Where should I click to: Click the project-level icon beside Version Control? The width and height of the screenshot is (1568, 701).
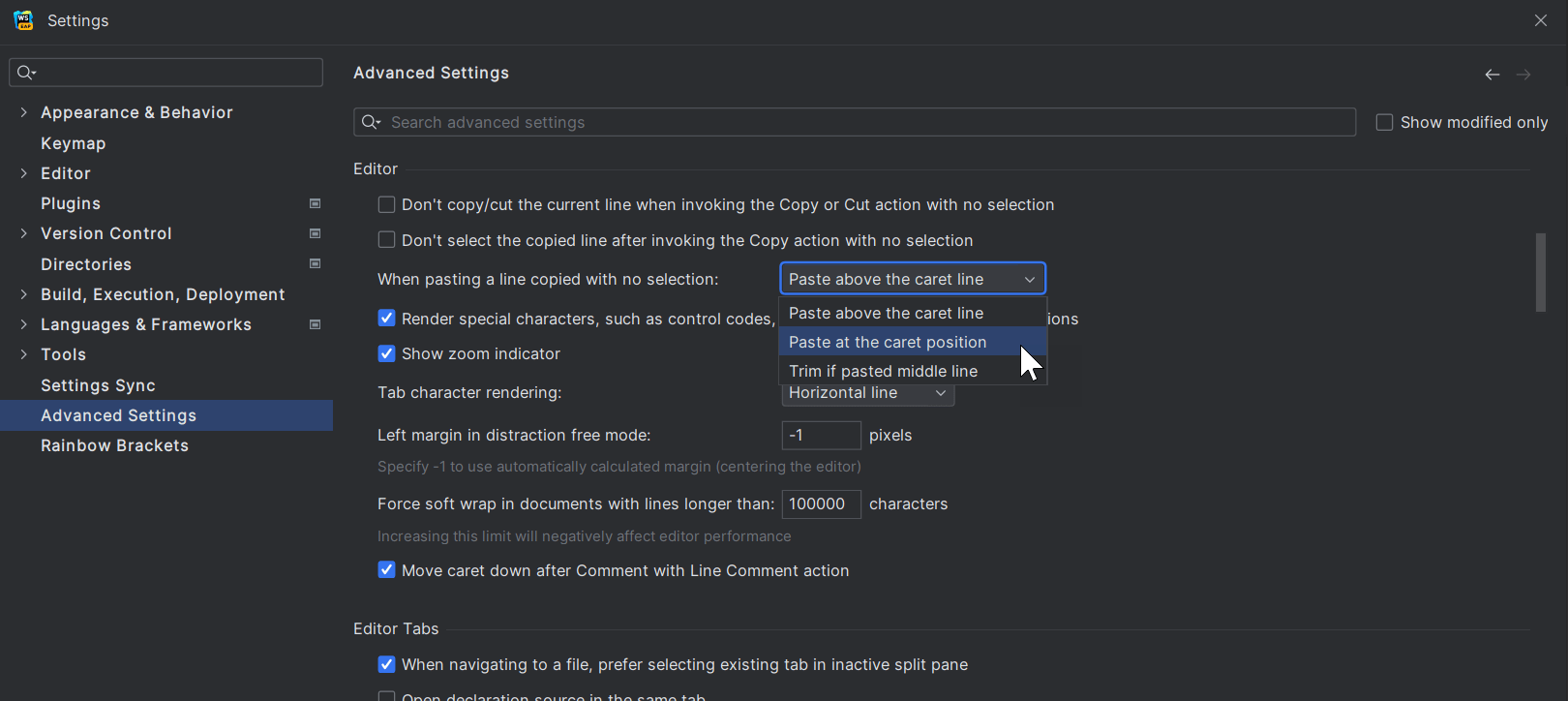tap(315, 233)
